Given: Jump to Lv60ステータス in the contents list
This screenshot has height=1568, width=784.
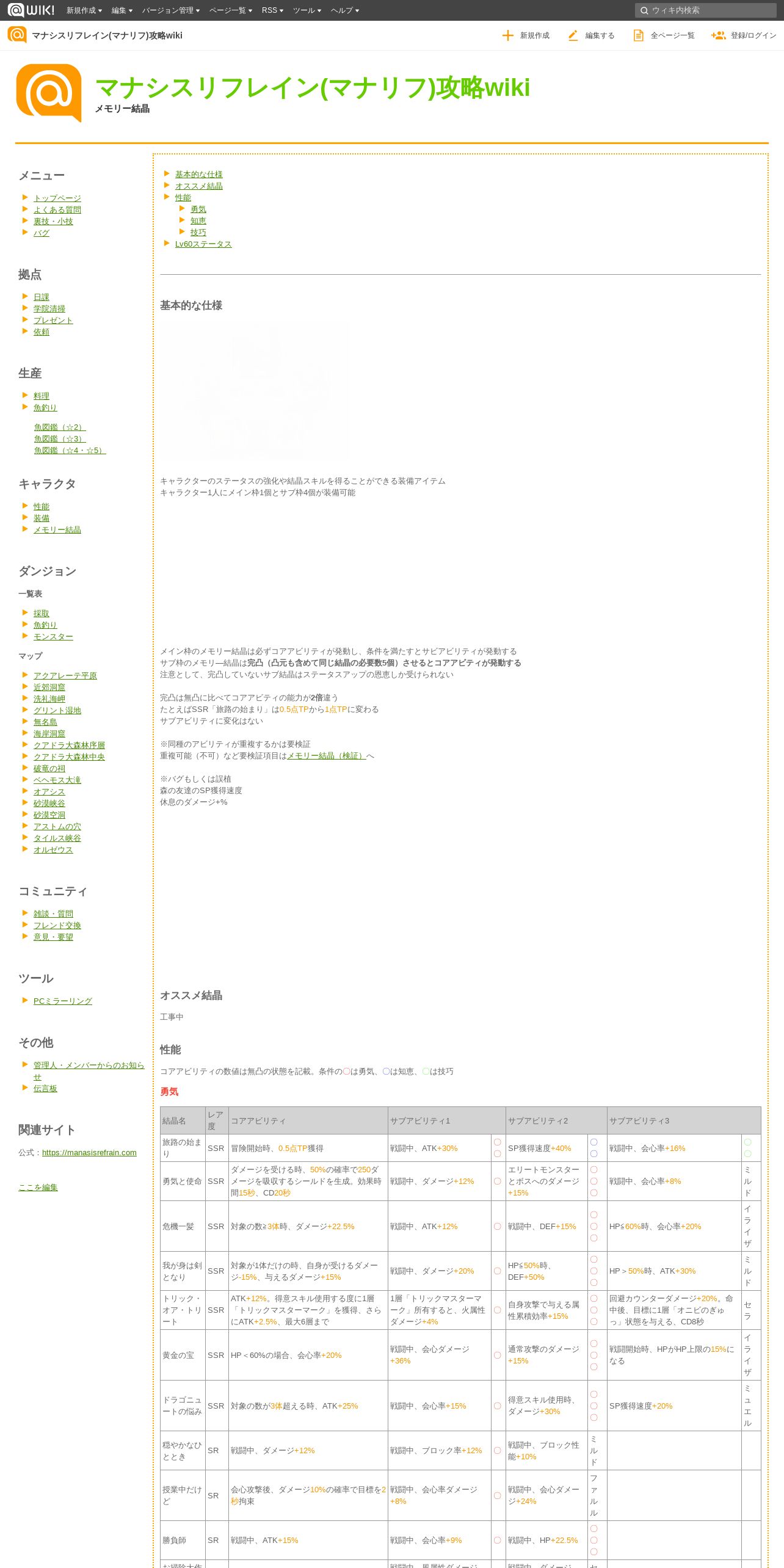Looking at the screenshot, I should [x=203, y=244].
